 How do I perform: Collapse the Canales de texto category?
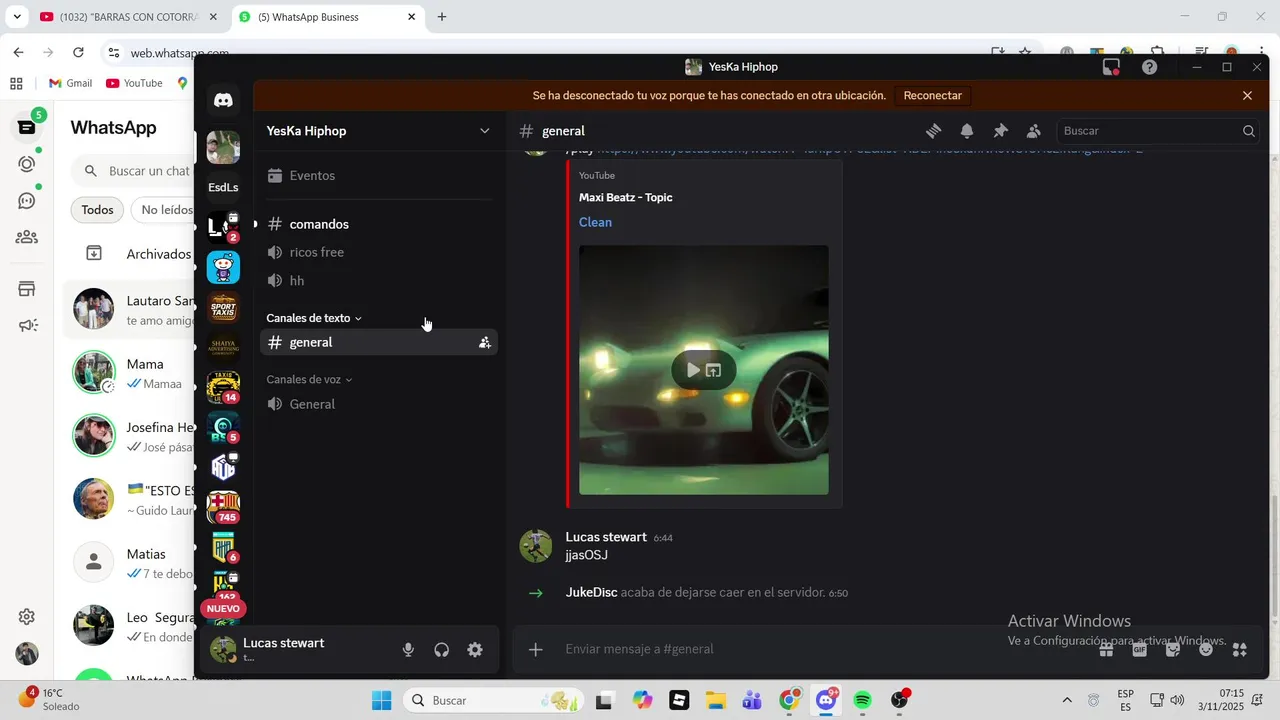coord(313,318)
